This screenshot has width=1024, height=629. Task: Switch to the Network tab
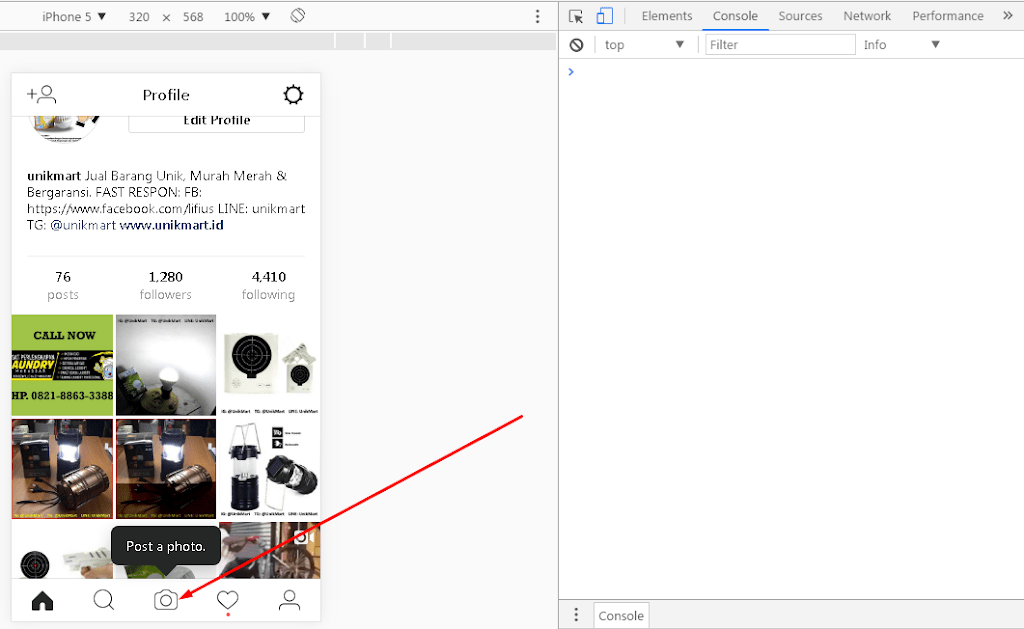tap(866, 16)
